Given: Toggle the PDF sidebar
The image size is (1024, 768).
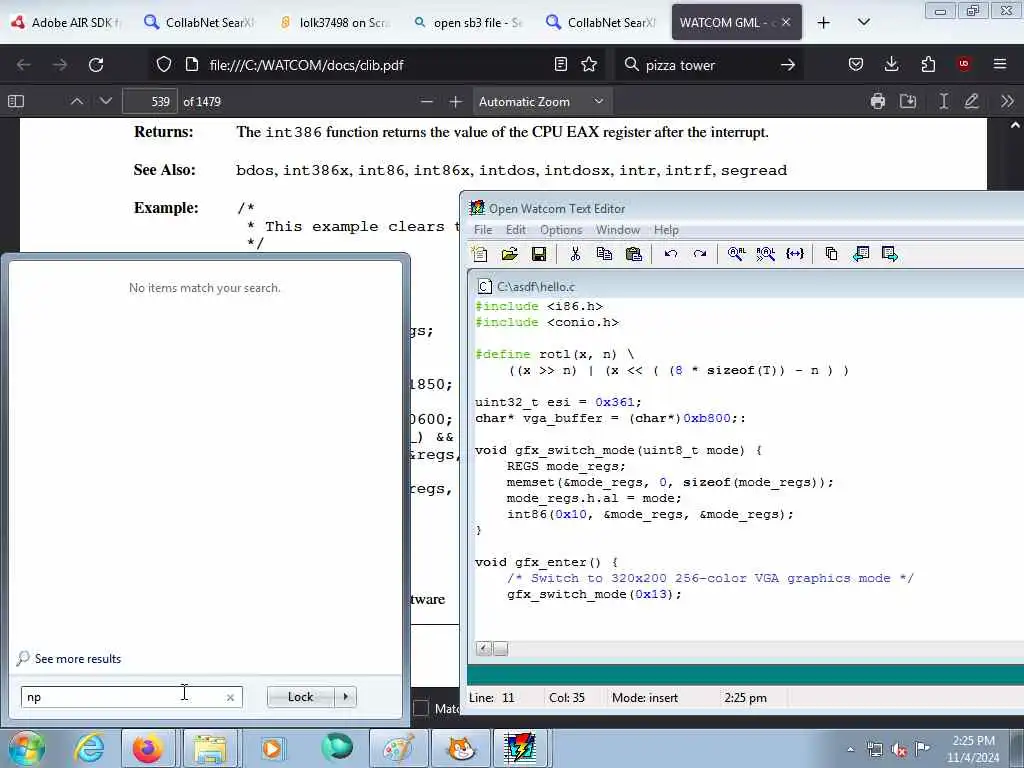Looking at the screenshot, I should coord(16,101).
